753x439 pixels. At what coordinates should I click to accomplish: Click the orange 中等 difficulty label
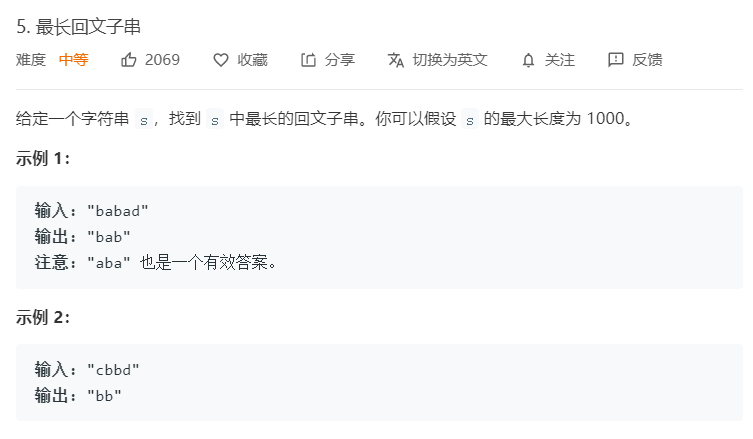point(74,60)
